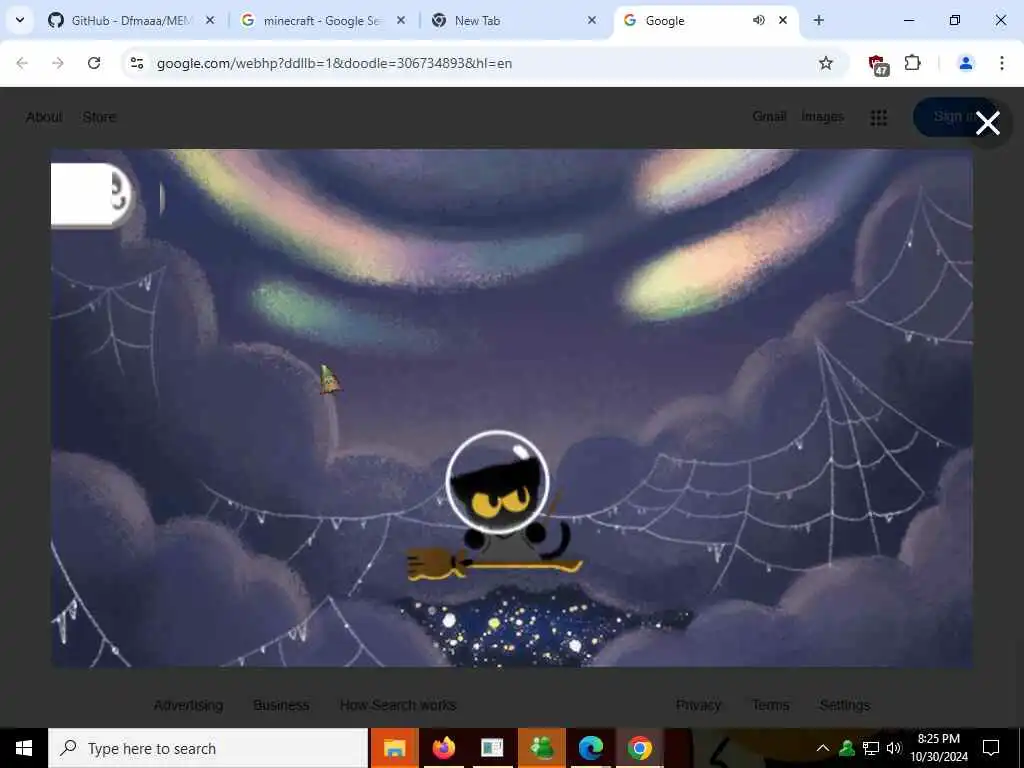This screenshot has width=1024, height=768.
Task: Click the green user tray icon
Action: pyautogui.click(x=847, y=748)
